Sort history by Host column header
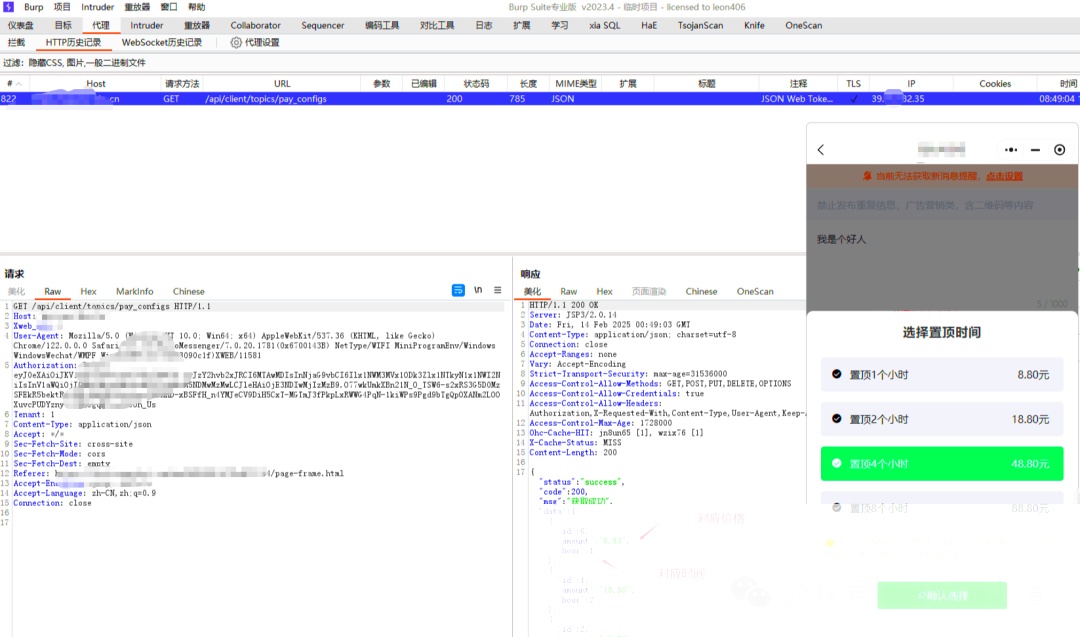Viewport: 1080px width, 637px height. (96, 84)
